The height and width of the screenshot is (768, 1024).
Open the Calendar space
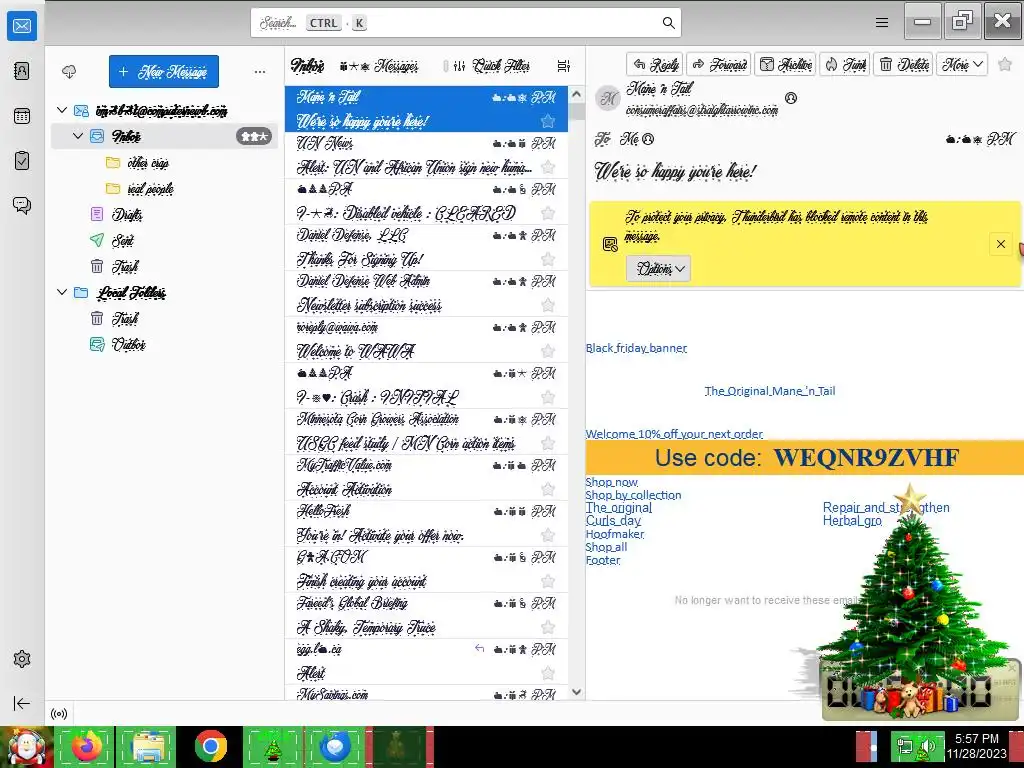(x=22, y=116)
